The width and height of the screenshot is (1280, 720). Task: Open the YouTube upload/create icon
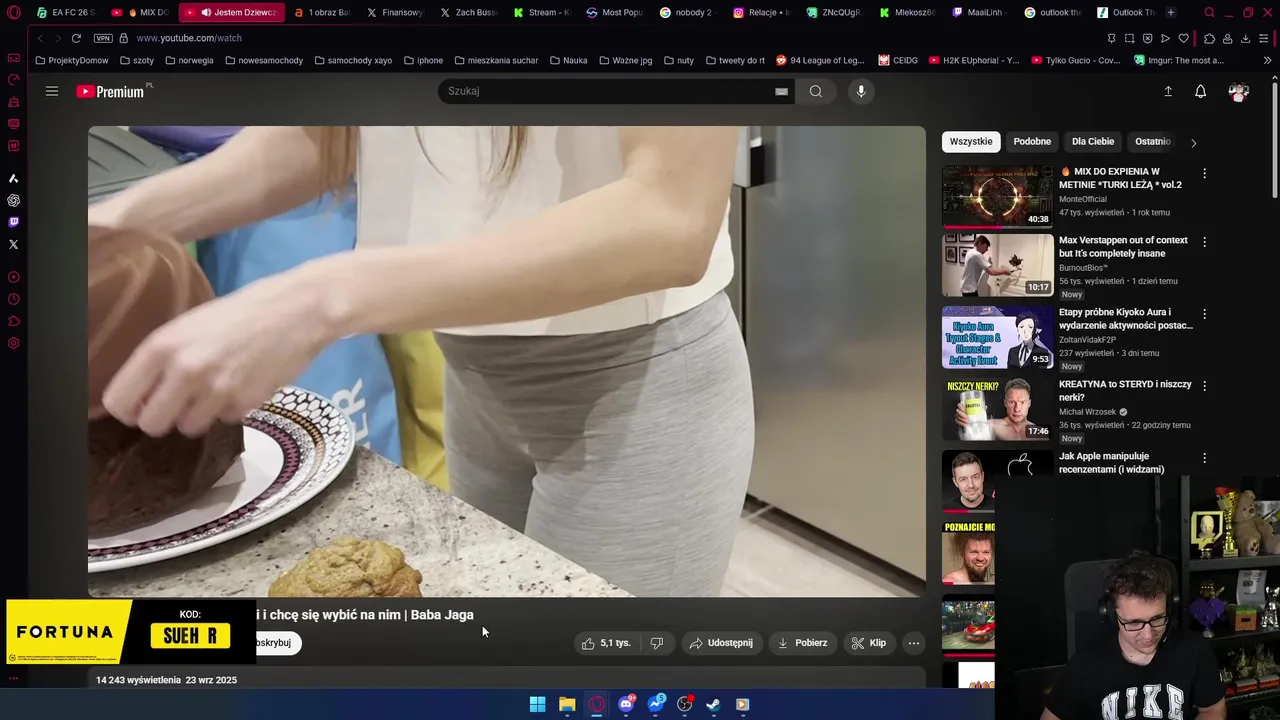pyautogui.click(x=1167, y=91)
